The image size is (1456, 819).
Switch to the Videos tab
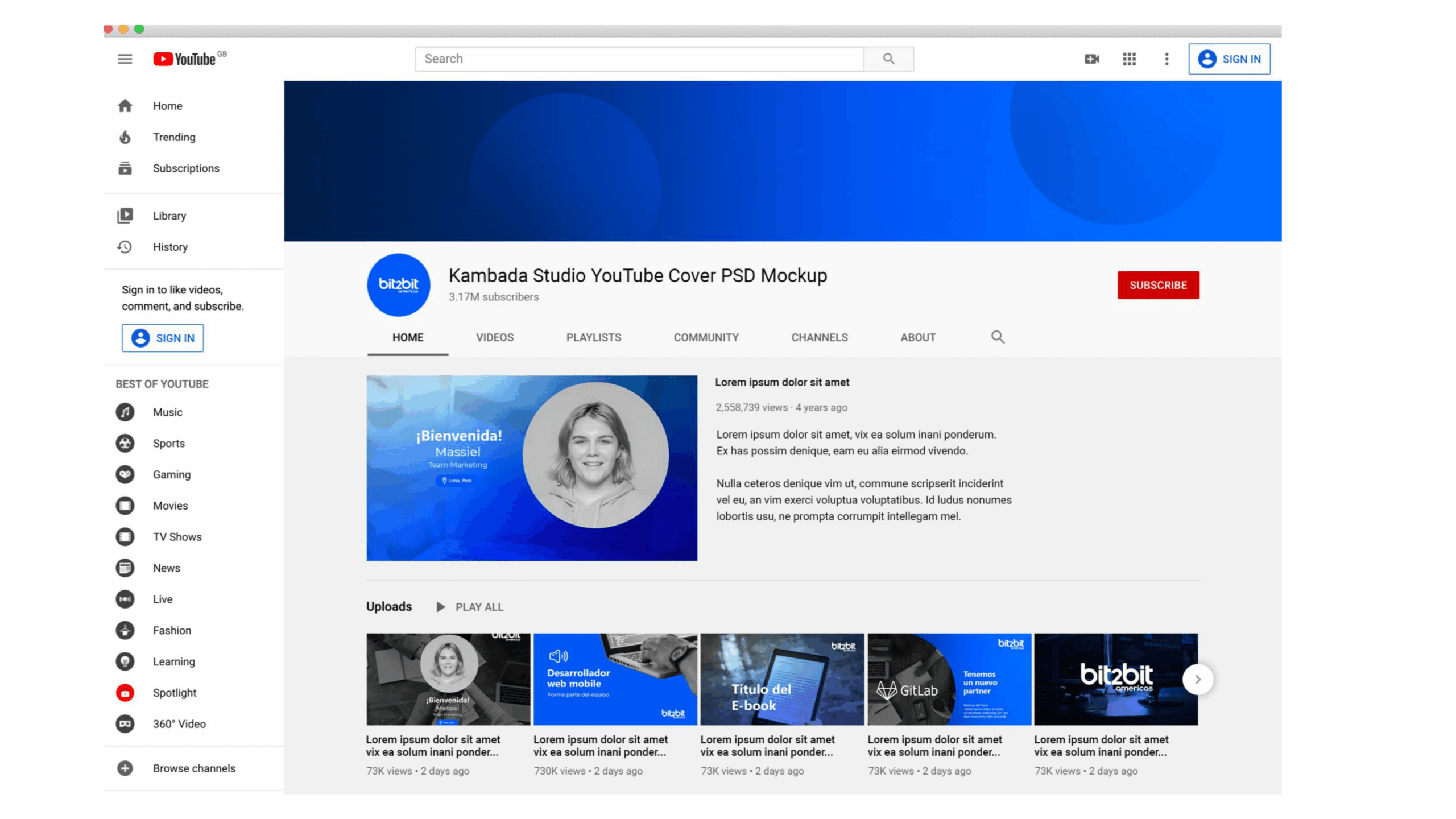(x=494, y=337)
